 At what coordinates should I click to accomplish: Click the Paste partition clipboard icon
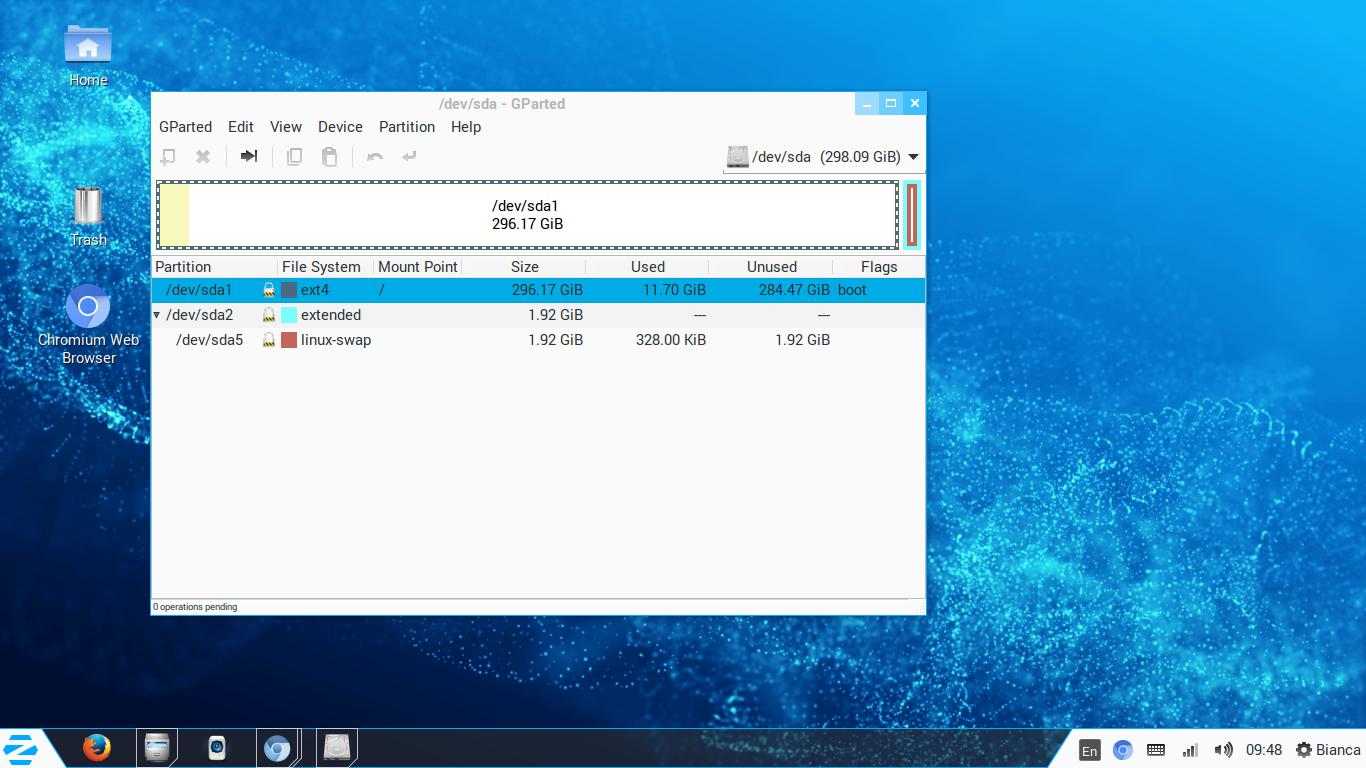tap(329, 156)
